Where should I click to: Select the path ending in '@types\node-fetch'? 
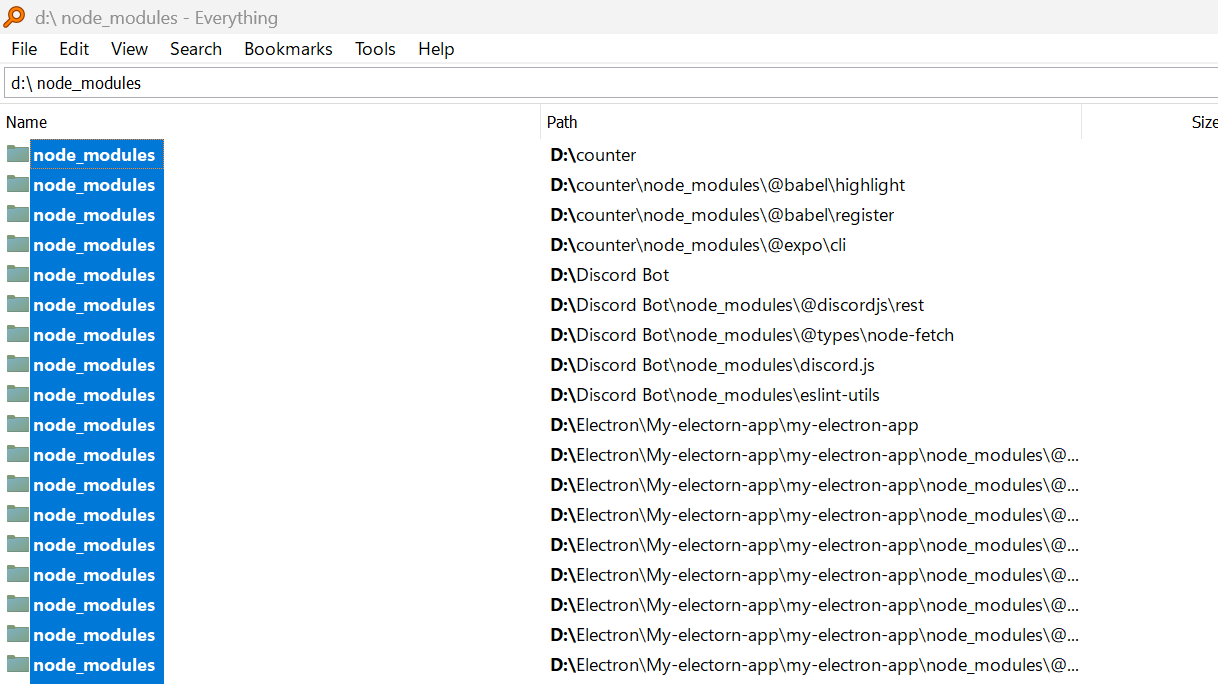(753, 335)
